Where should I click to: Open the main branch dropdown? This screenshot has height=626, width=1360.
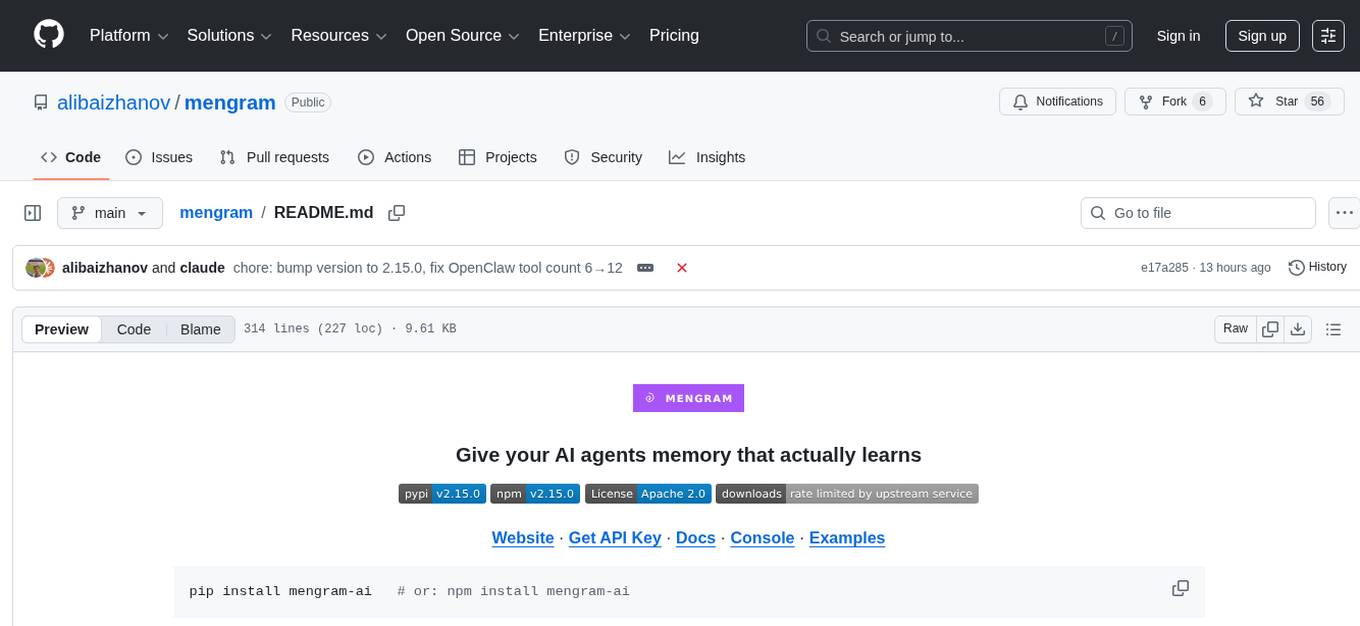[x=109, y=212]
